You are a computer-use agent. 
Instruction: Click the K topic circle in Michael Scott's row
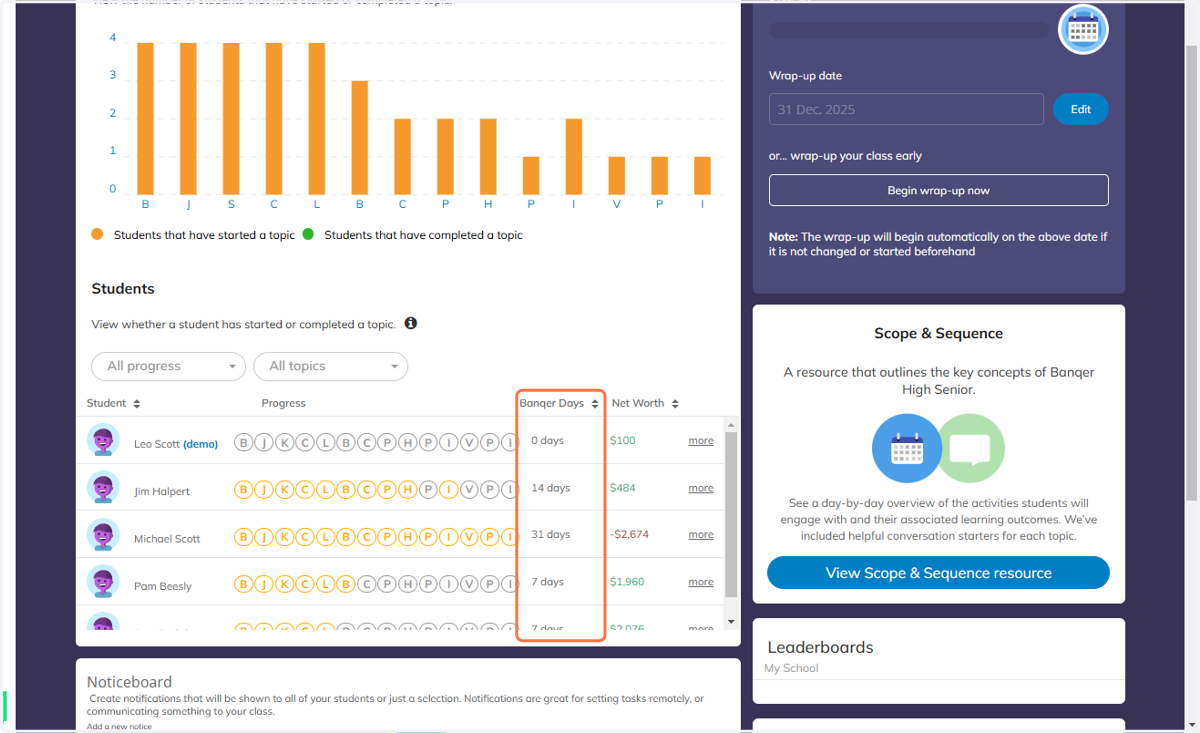pyautogui.click(x=284, y=537)
